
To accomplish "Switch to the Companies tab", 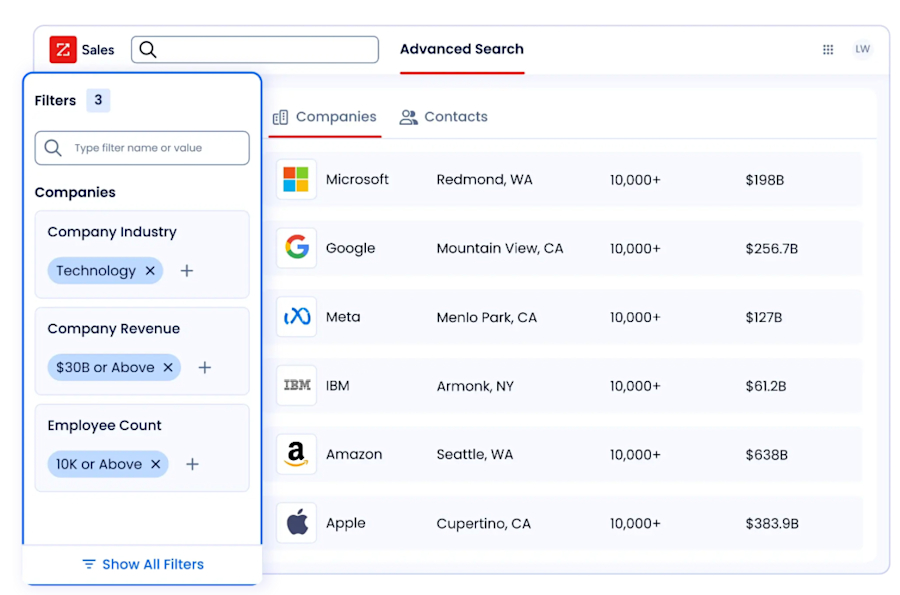I will (x=325, y=117).
